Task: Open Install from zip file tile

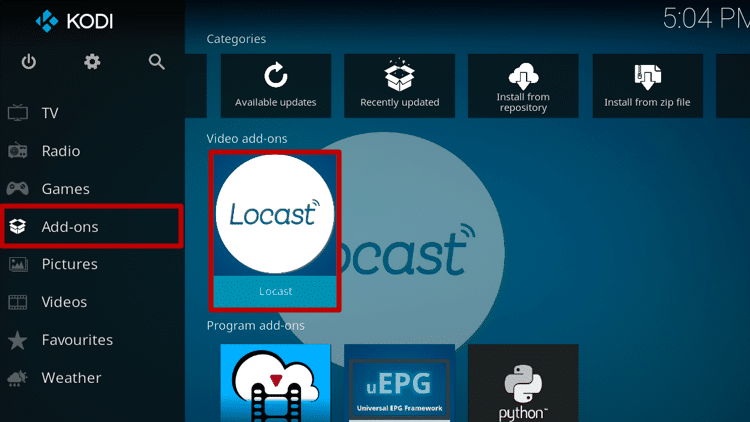Action: pos(647,86)
